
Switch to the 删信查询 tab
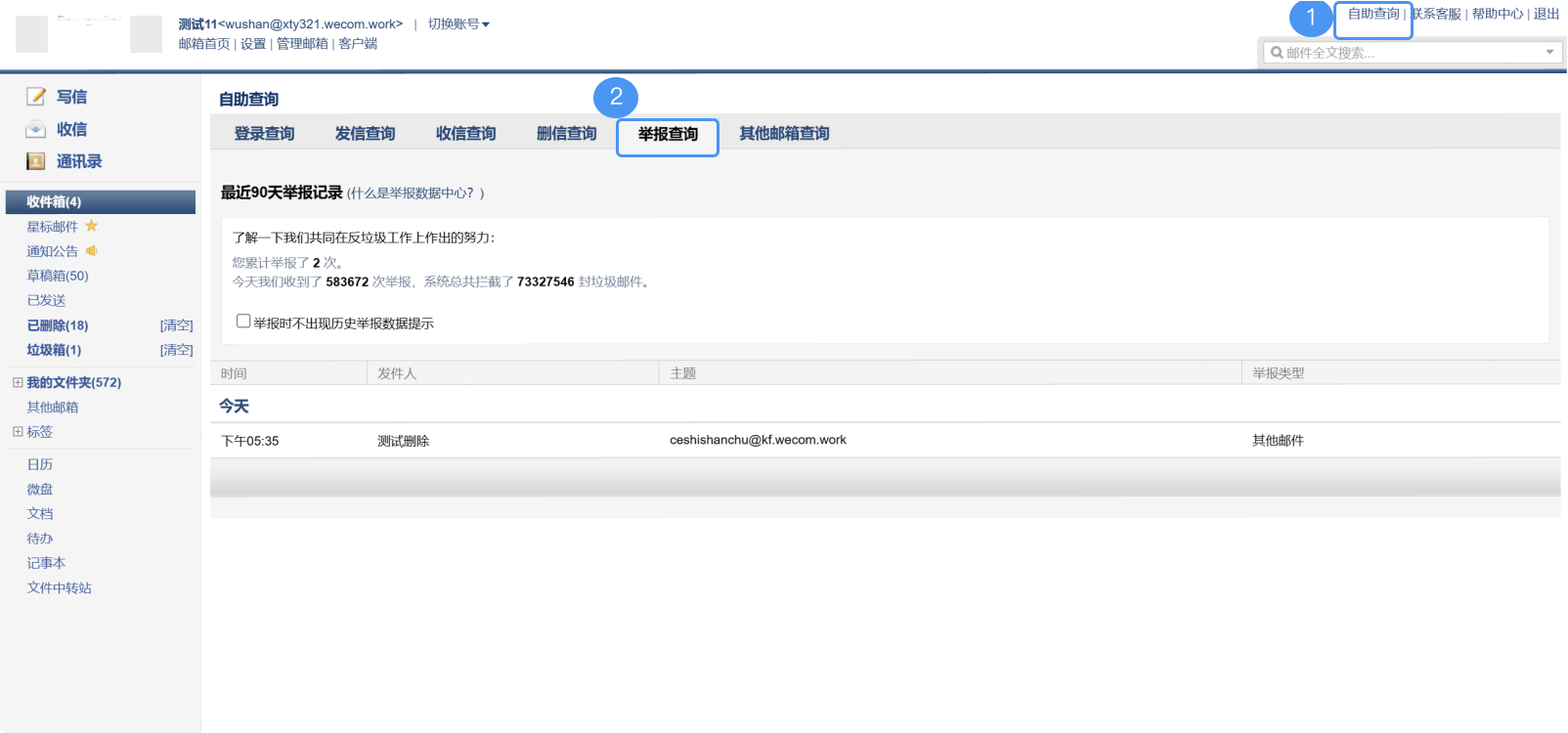click(566, 134)
